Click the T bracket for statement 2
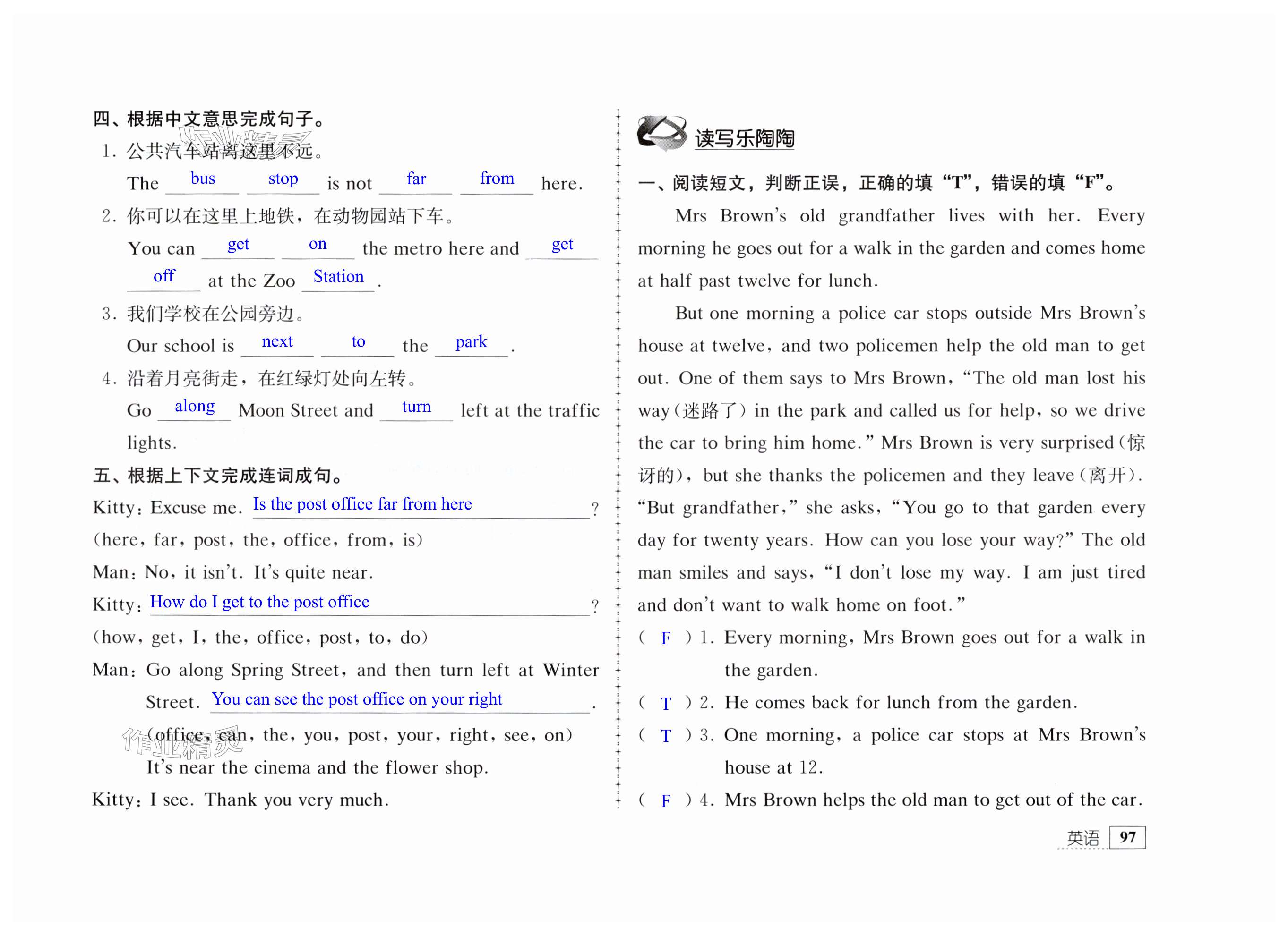Viewport: 1288px width, 936px height. tap(666, 704)
